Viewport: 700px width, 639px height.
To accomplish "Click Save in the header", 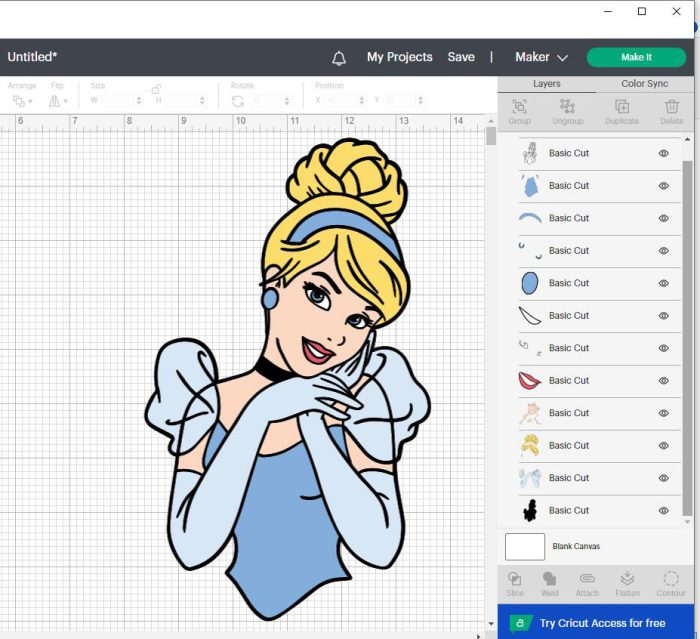I will point(461,57).
